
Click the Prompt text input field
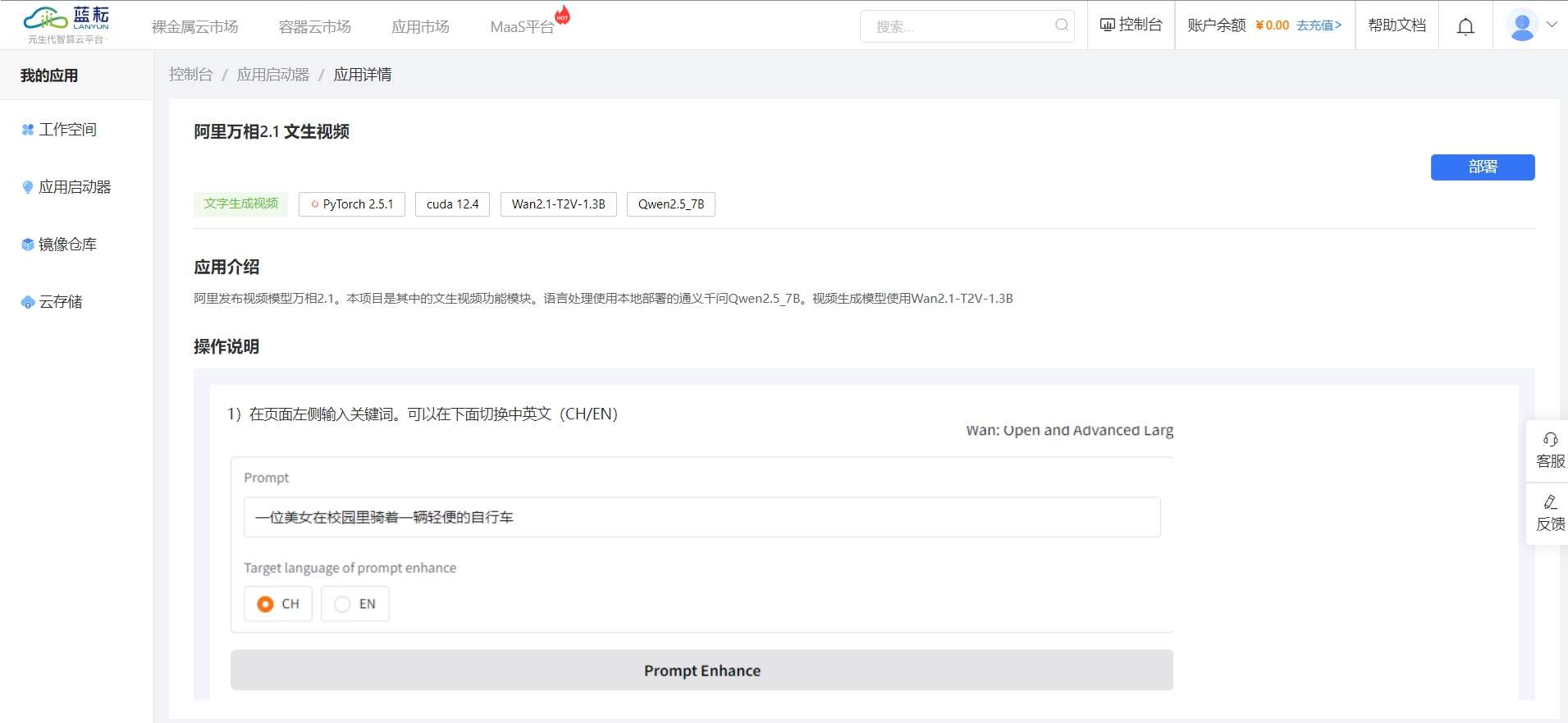[702, 517]
